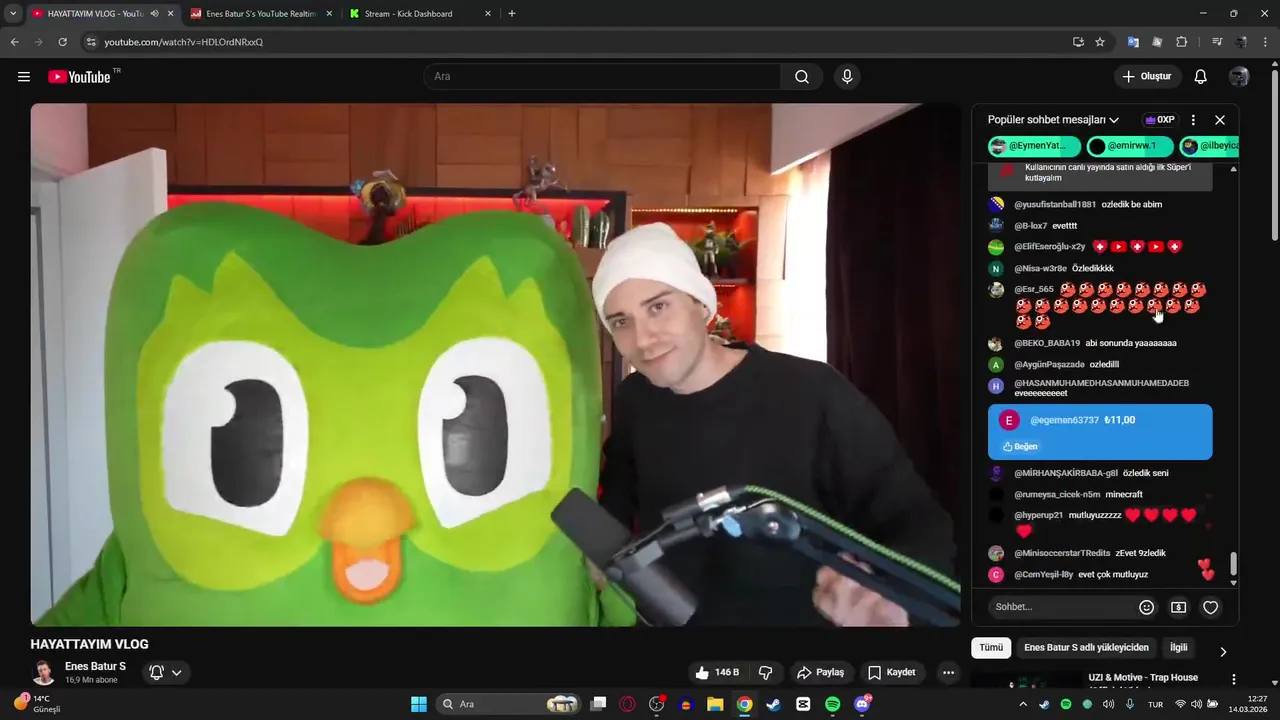Viewport: 1280px width, 720px height.
Task: Dislike the video
Action: [x=765, y=672]
